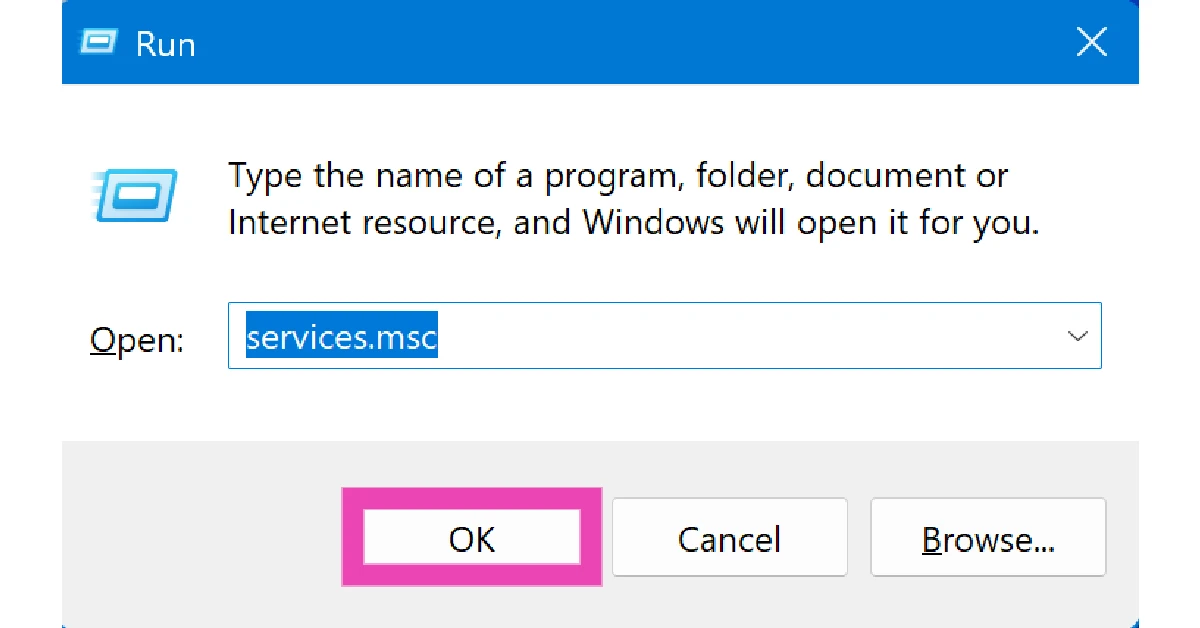Click the underlined O in Open

pyautogui.click(x=103, y=340)
